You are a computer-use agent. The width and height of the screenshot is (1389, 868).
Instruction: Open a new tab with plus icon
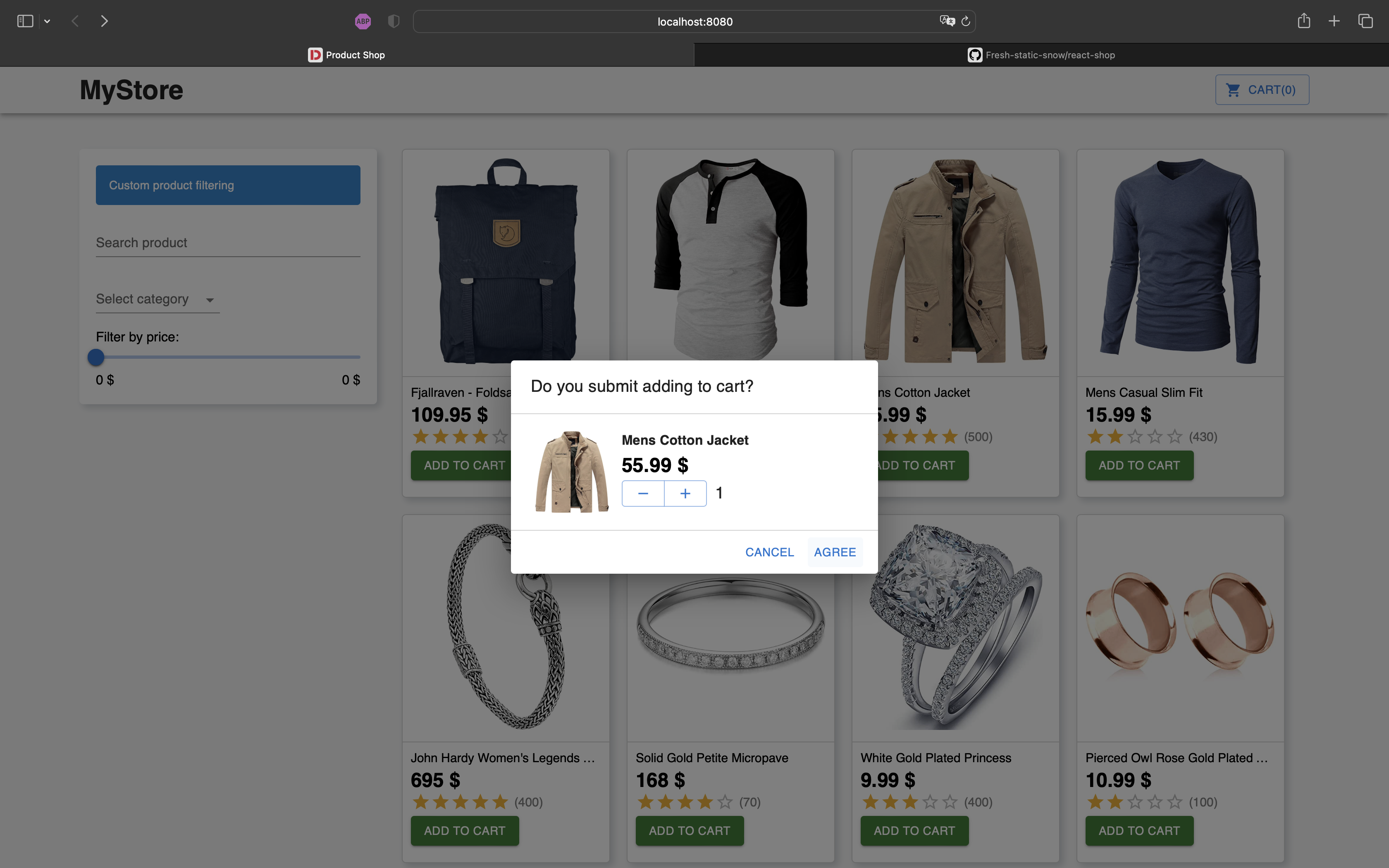tap(1334, 21)
